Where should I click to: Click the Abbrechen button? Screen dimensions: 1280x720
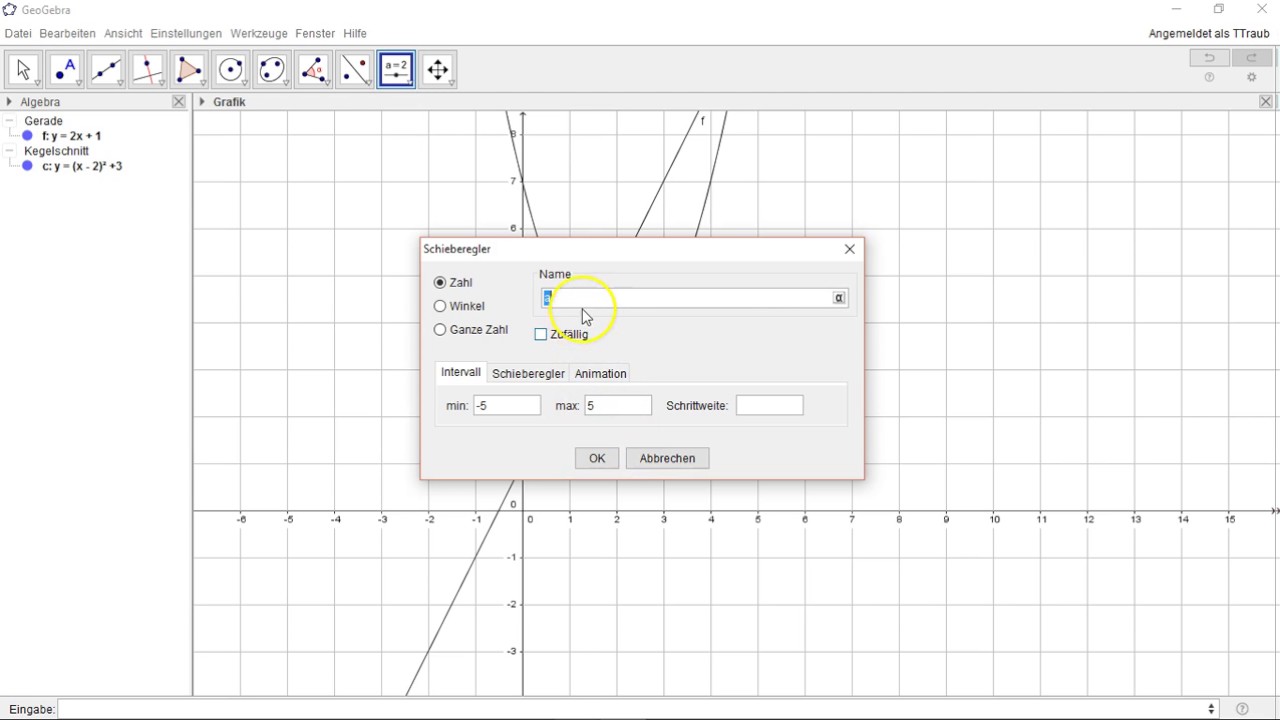(667, 458)
